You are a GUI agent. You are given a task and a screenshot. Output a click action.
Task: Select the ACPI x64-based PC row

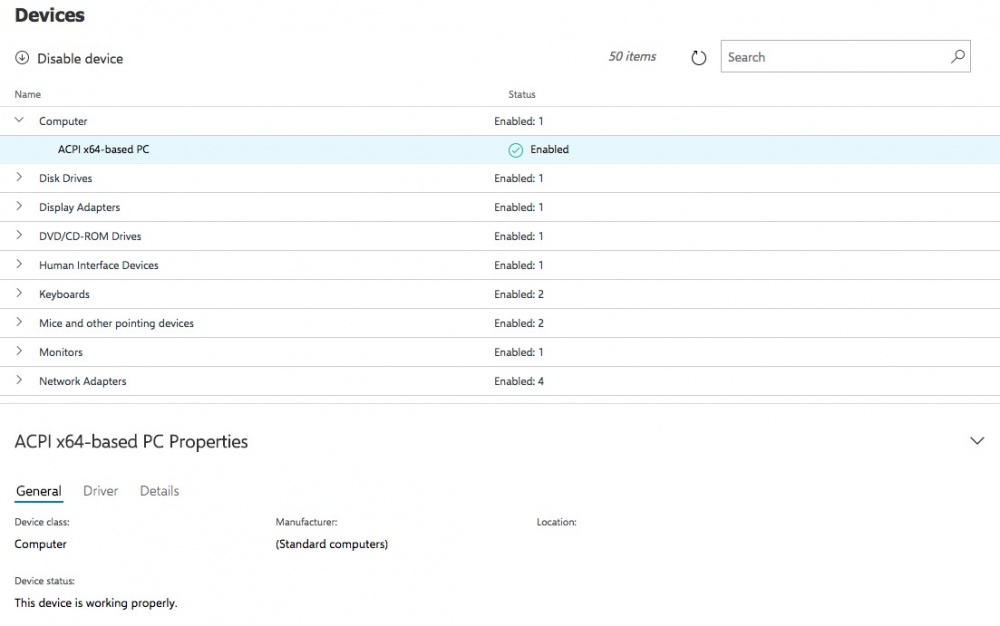(x=500, y=150)
